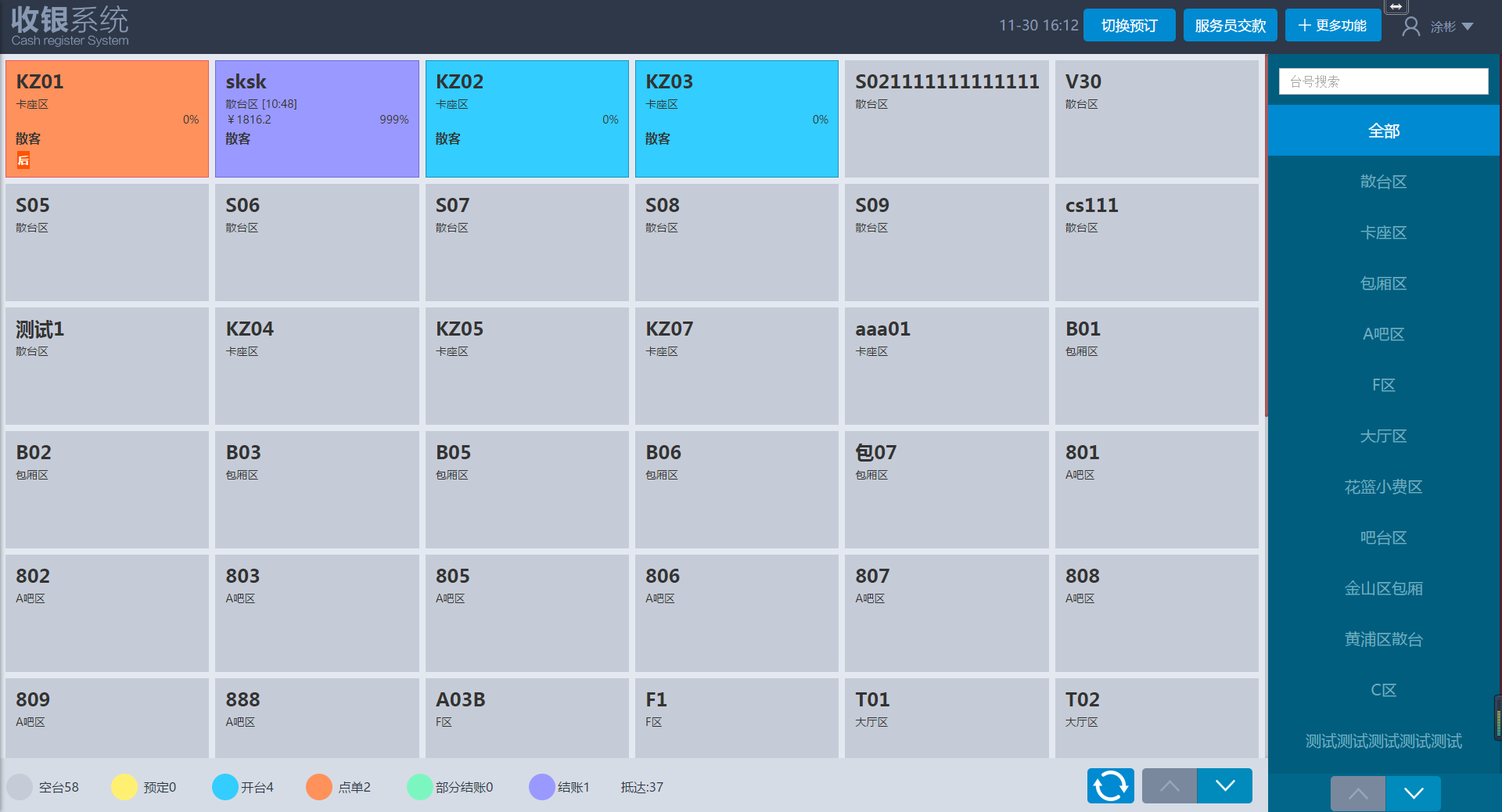The image size is (1502, 812).
Task: Open the cs111 table card
Action: coord(1156,243)
